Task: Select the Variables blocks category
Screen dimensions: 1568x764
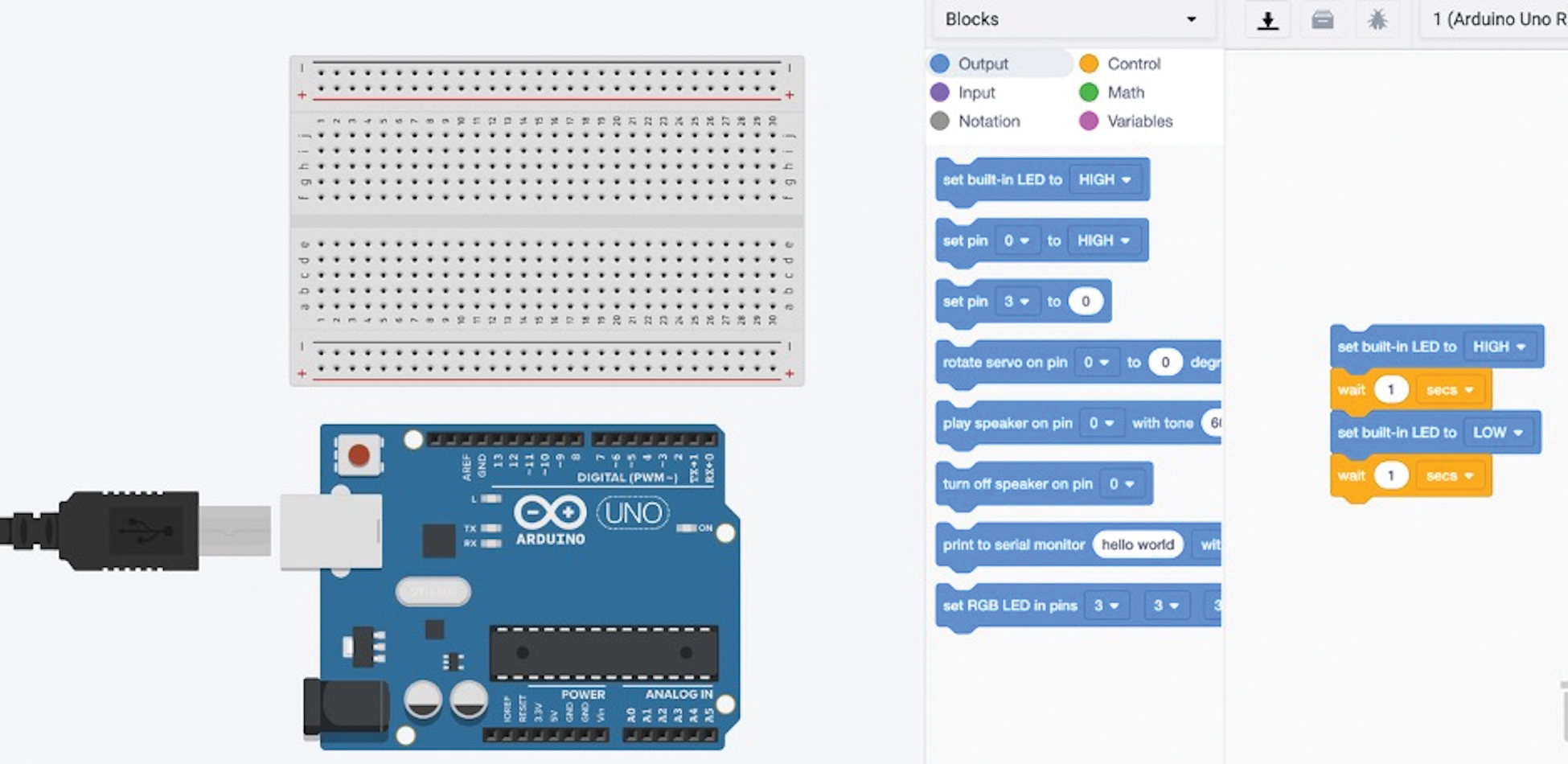Action: point(1126,121)
